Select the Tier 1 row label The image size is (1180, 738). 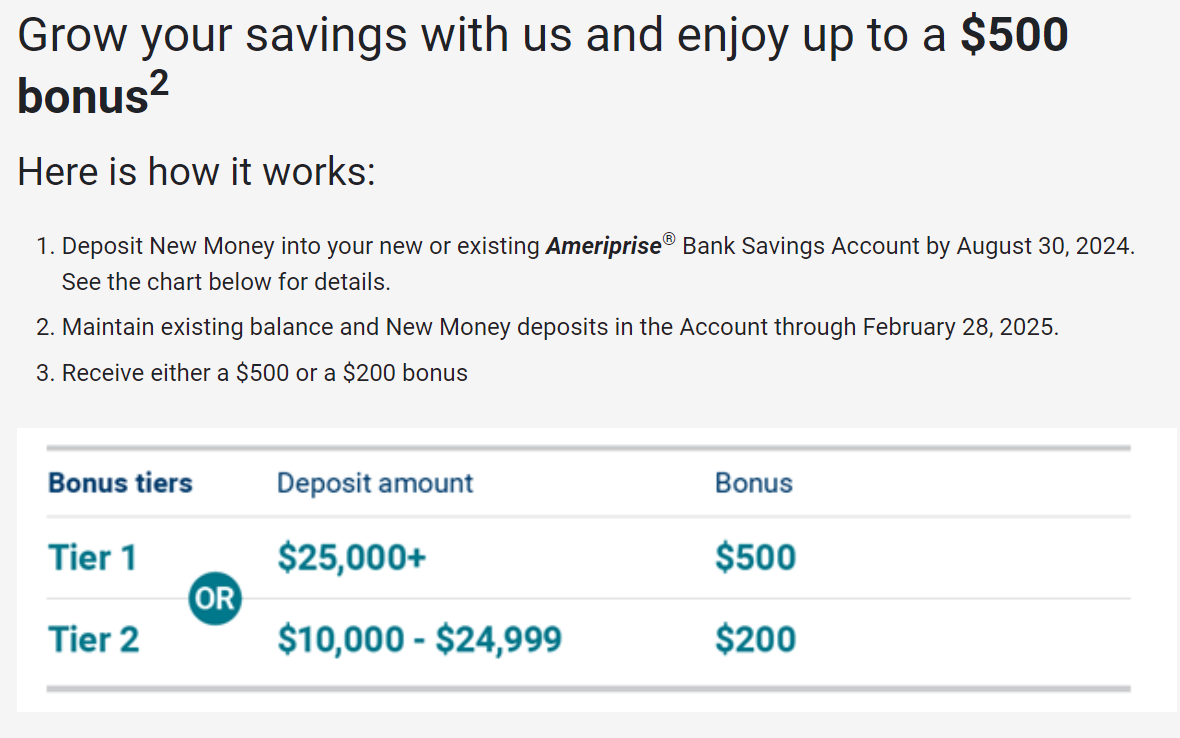click(93, 557)
